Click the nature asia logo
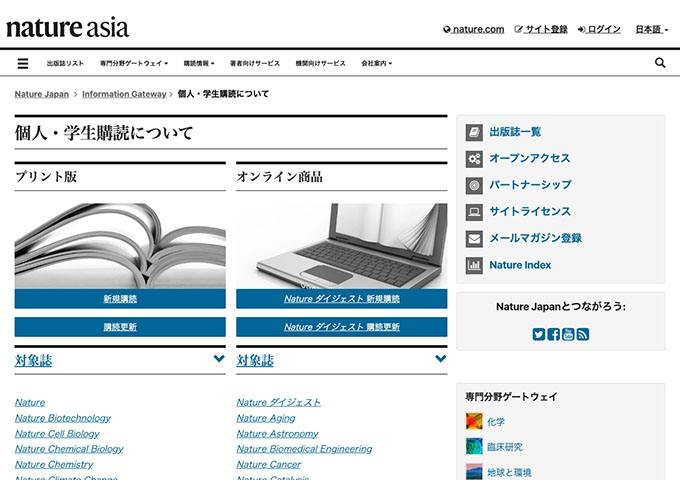The image size is (680, 480). 67,27
